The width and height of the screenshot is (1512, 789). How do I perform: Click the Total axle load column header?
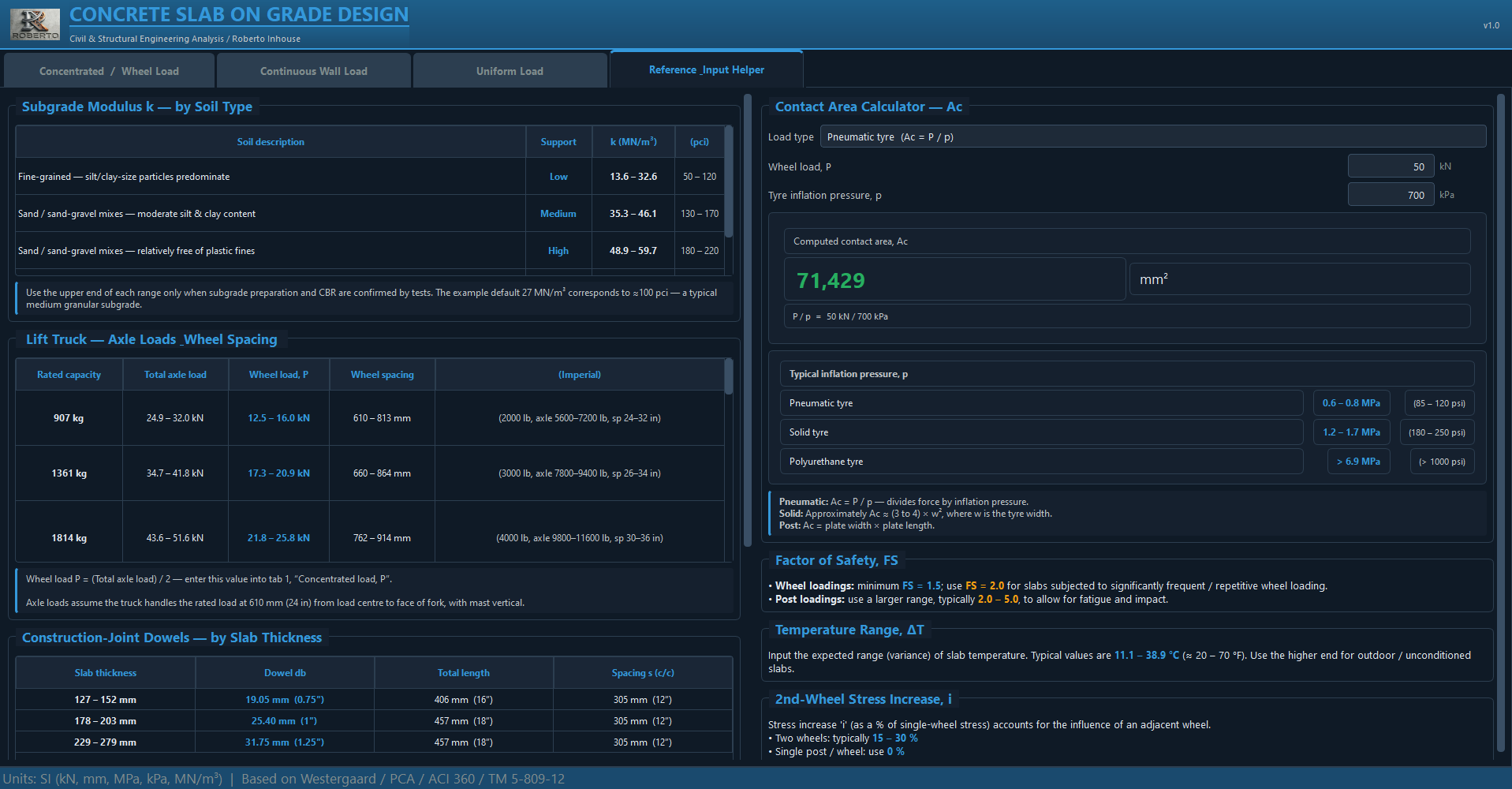pyautogui.click(x=175, y=375)
